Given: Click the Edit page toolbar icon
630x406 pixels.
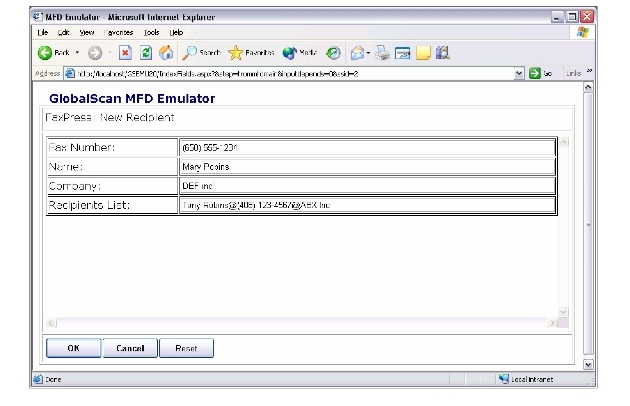Looking at the screenshot, I should [402, 53].
